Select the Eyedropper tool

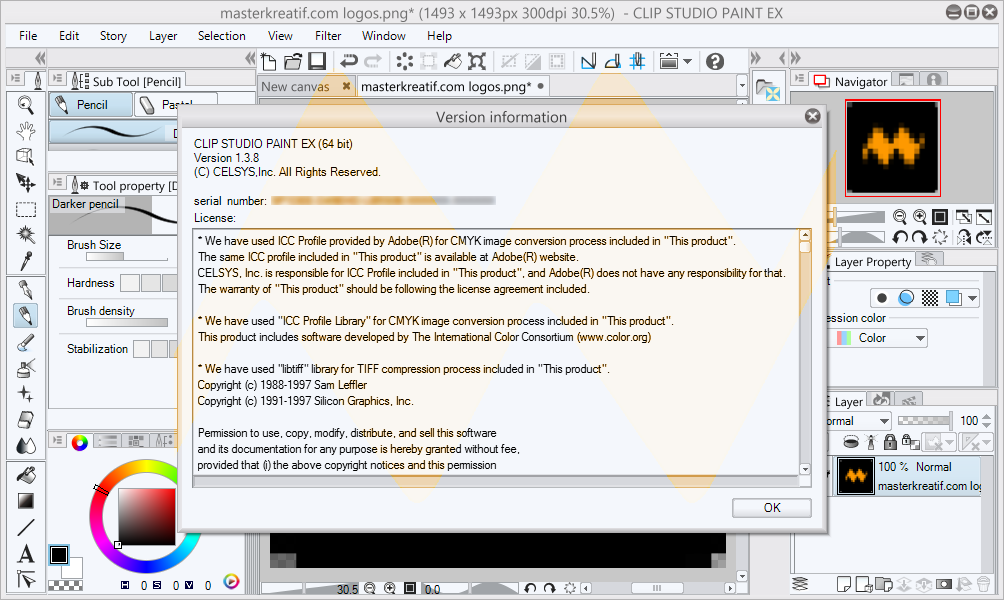point(26,261)
